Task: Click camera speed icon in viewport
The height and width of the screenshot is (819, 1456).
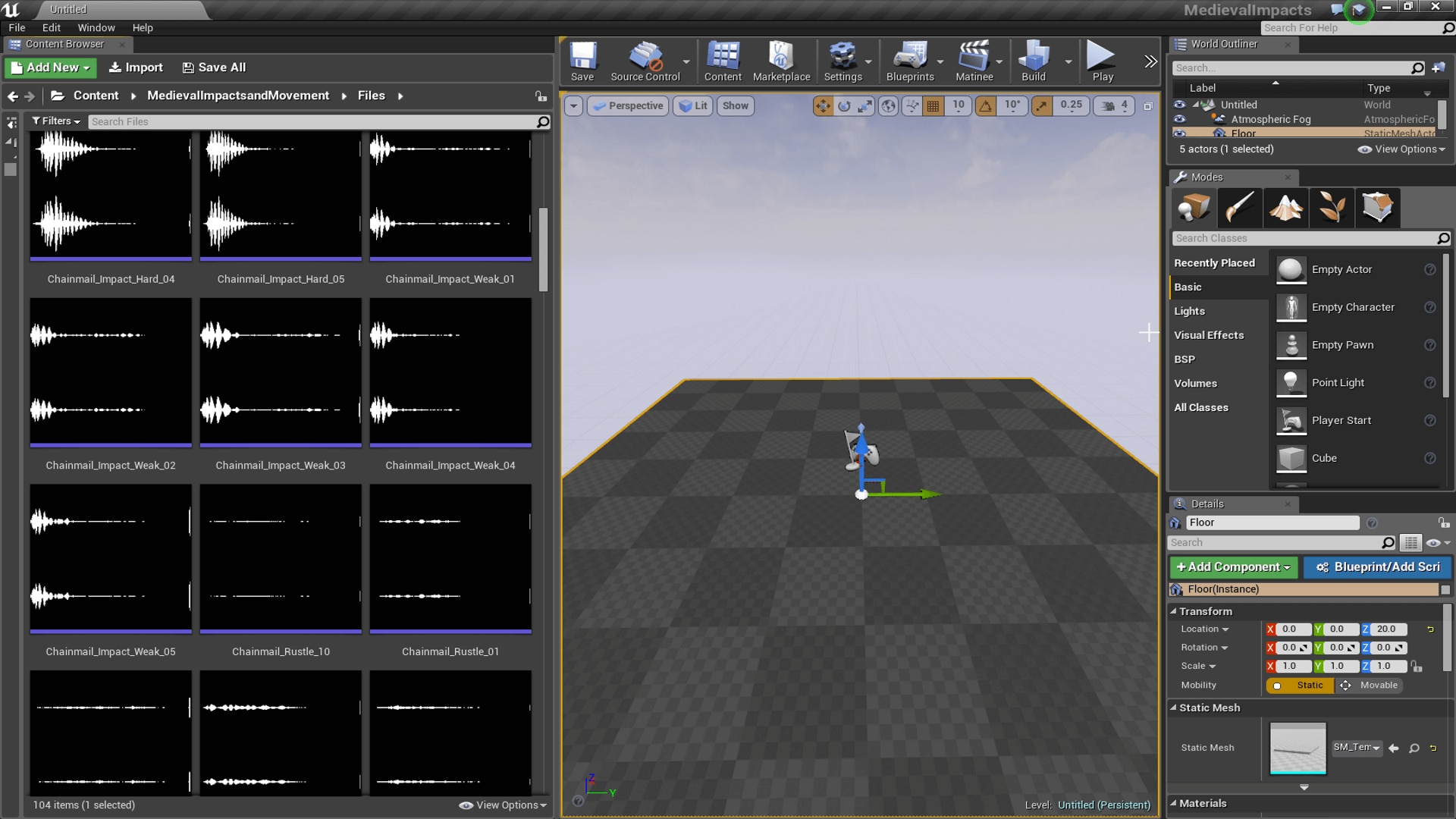Action: pyautogui.click(x=1108, y=106)
